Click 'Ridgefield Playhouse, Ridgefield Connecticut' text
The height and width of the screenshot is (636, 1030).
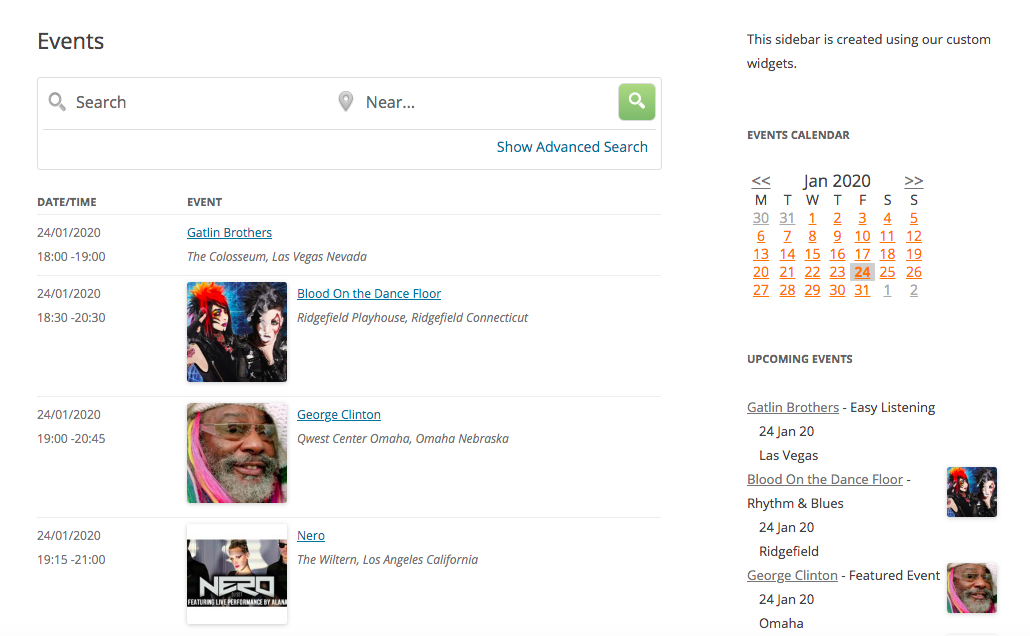tap(412, 318)
